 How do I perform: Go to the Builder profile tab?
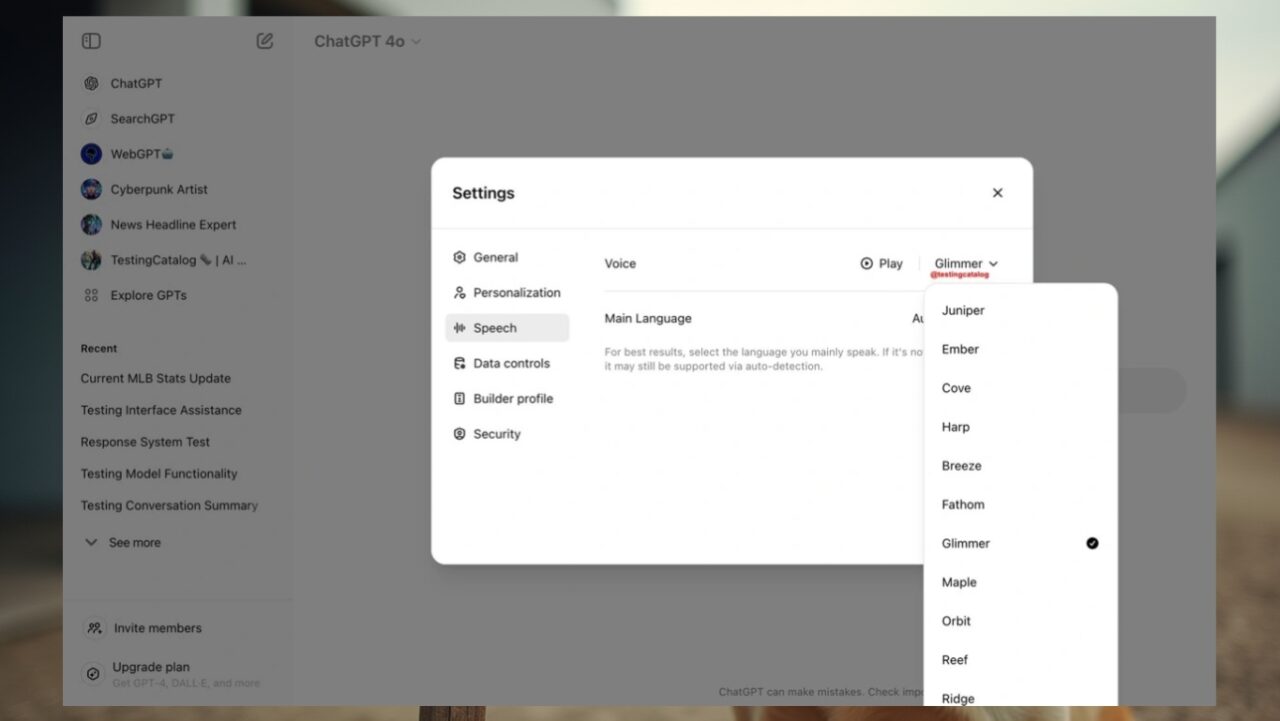coord(507,398)
